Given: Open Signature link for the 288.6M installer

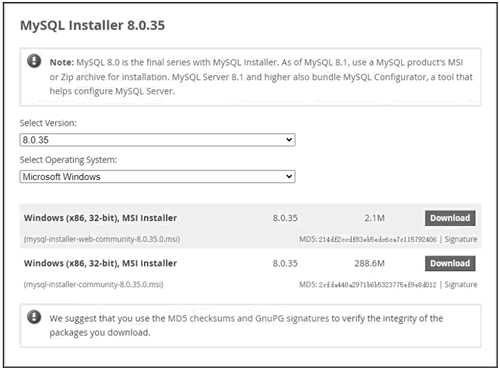Looking at the screenshot, I should click(461, 284).
